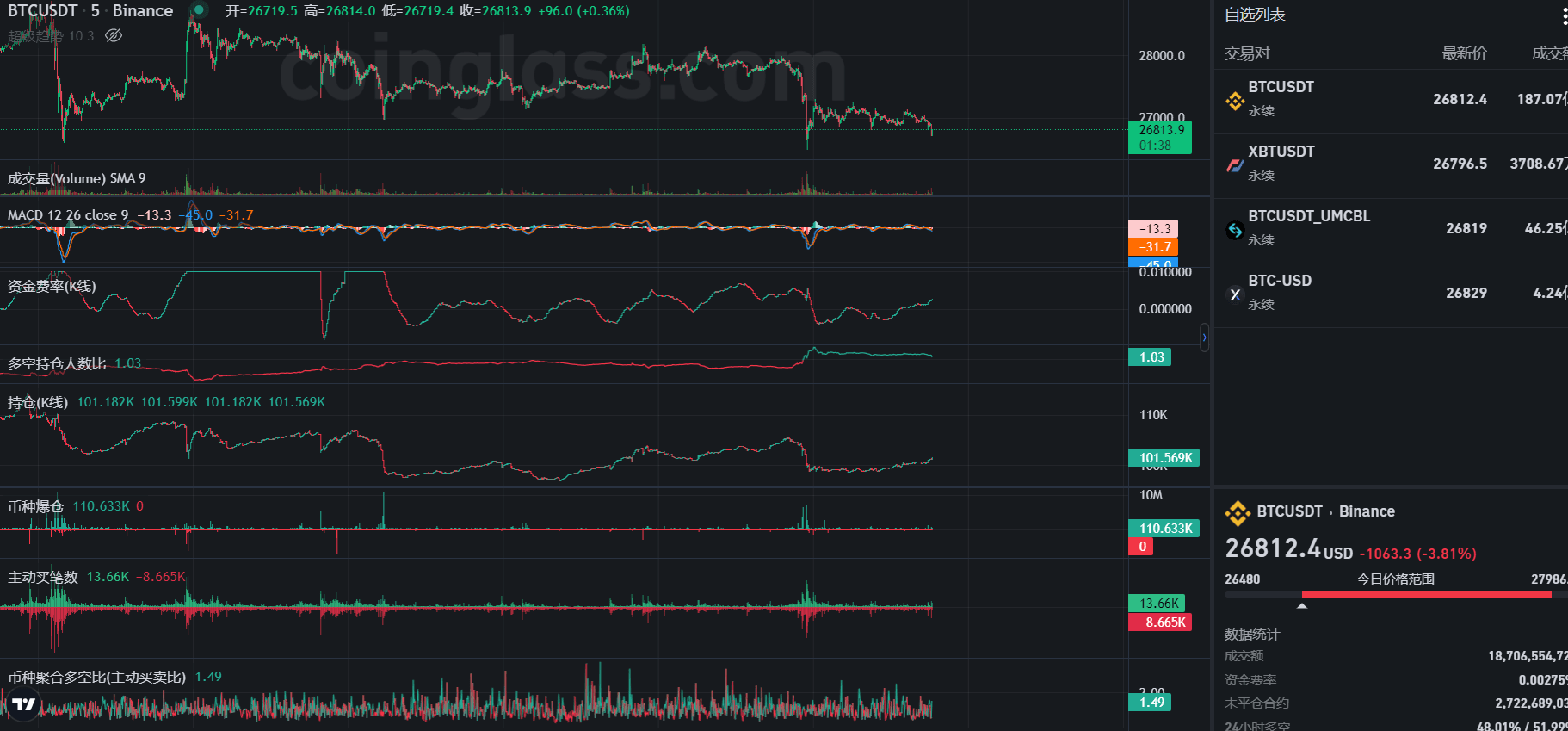1568x731 pixels.
Task: Open the watchlist three-dot options menu
Action: coord(1564,15)
